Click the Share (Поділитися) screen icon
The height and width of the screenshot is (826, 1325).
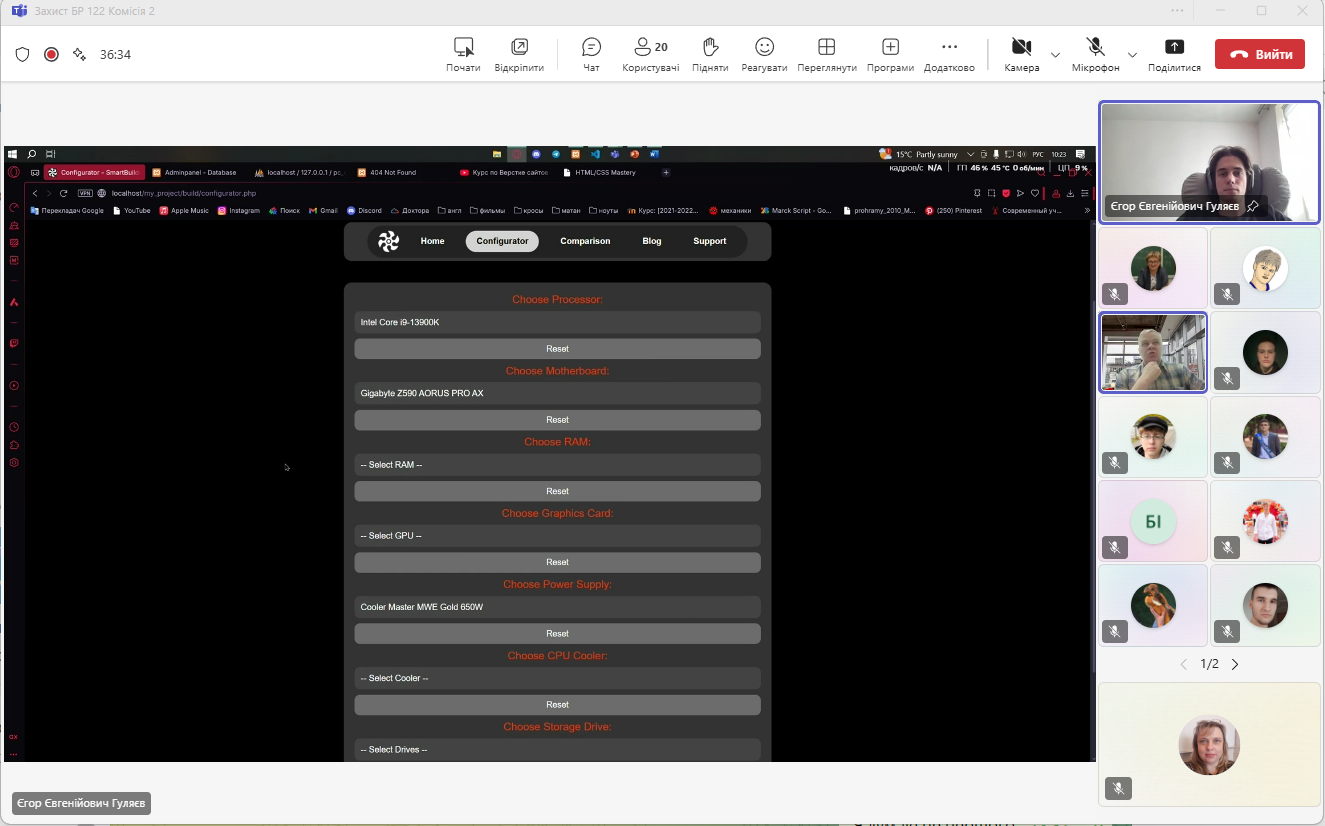pyautogui.click(x=1174, y=54)
